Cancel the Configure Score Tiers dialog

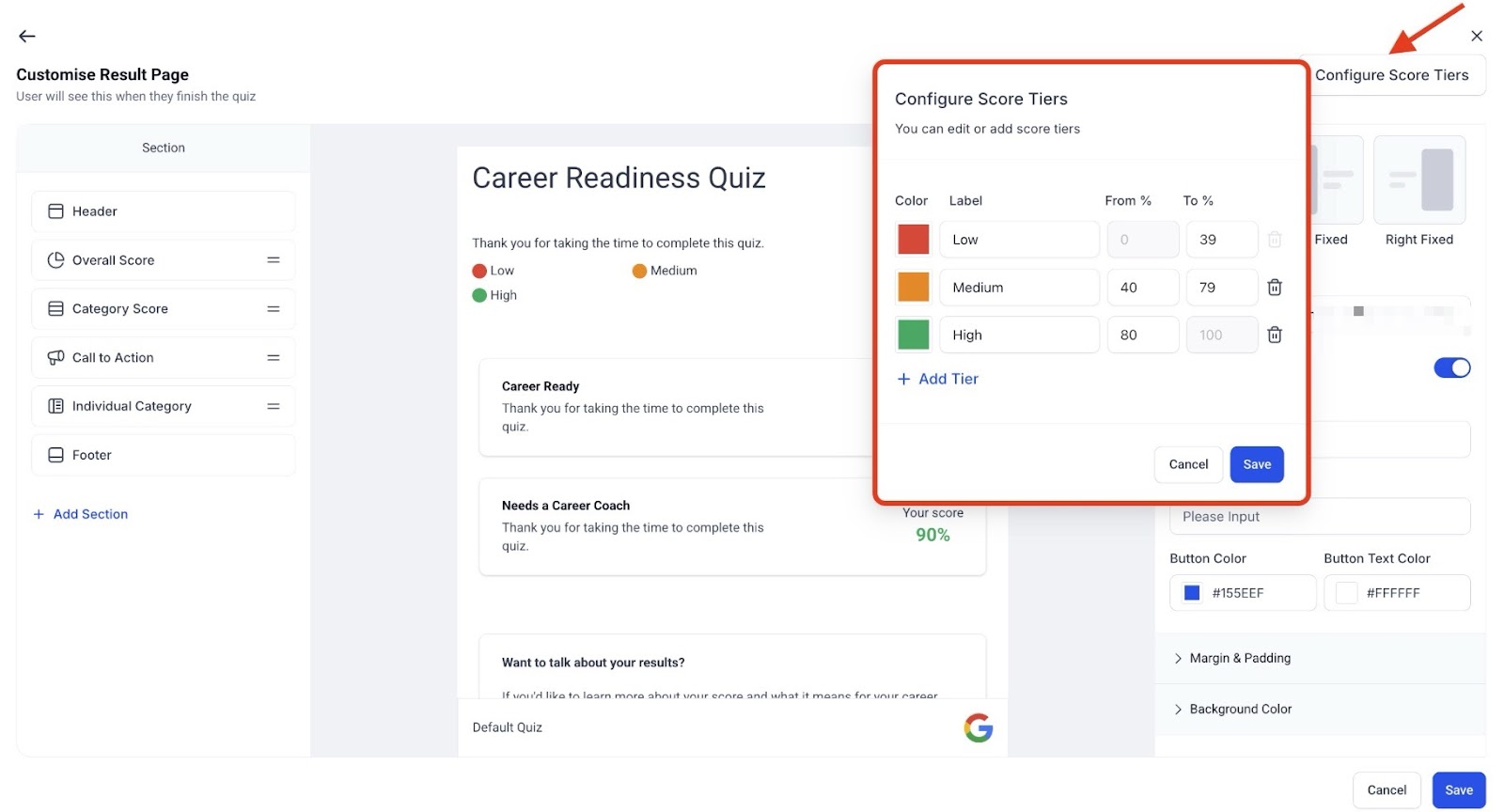point(1188,464)
